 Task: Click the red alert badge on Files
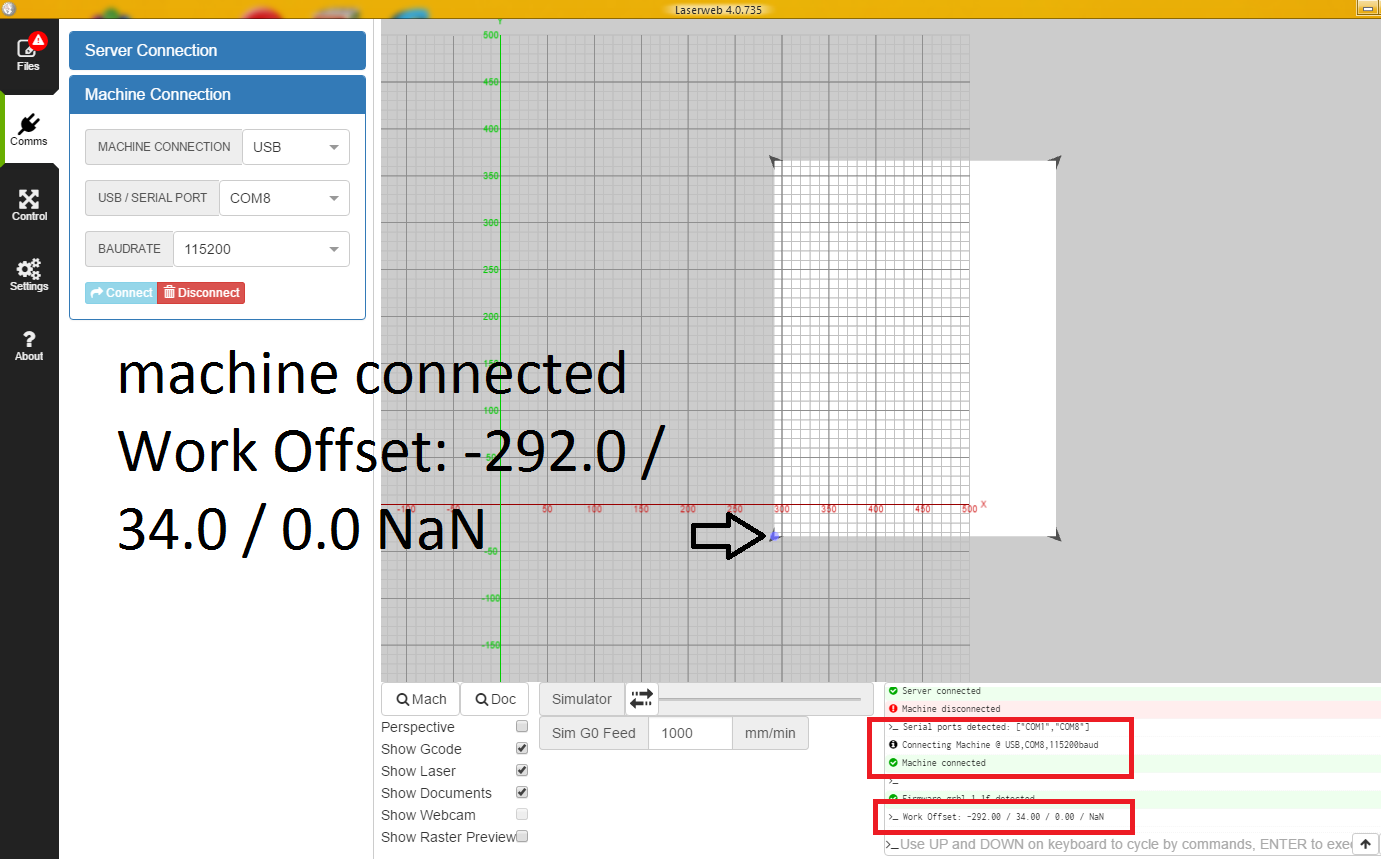coord(38,40)
